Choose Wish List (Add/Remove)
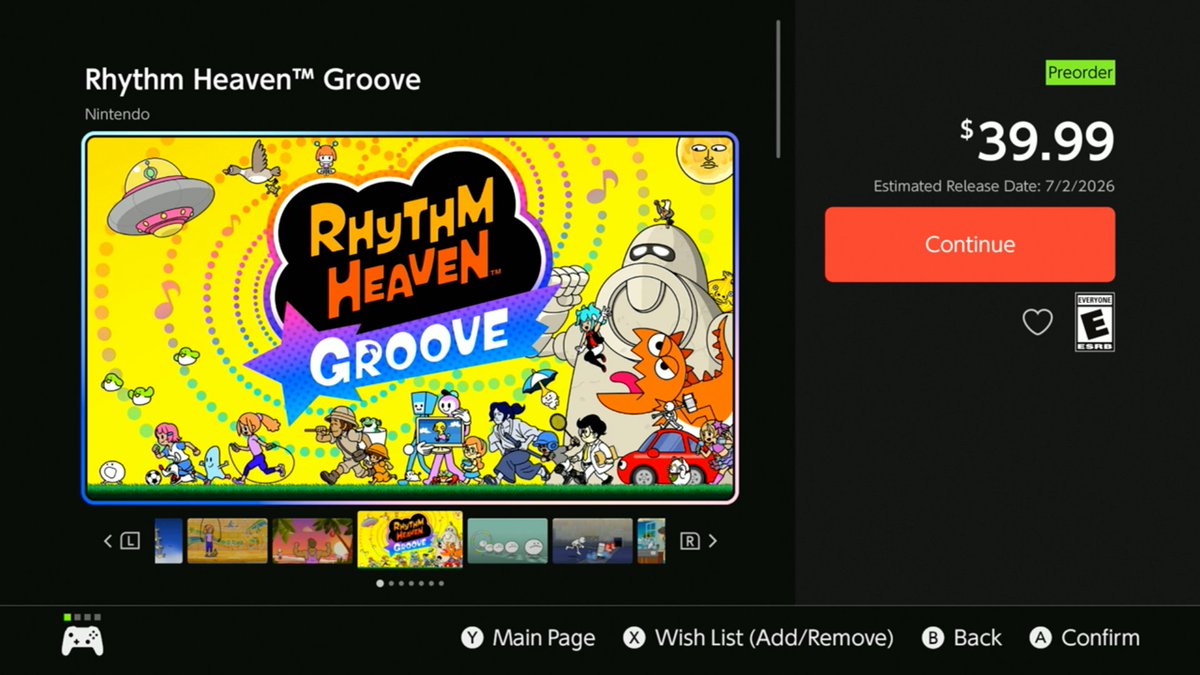The image size is (1200, 675). tap(774, 638)
